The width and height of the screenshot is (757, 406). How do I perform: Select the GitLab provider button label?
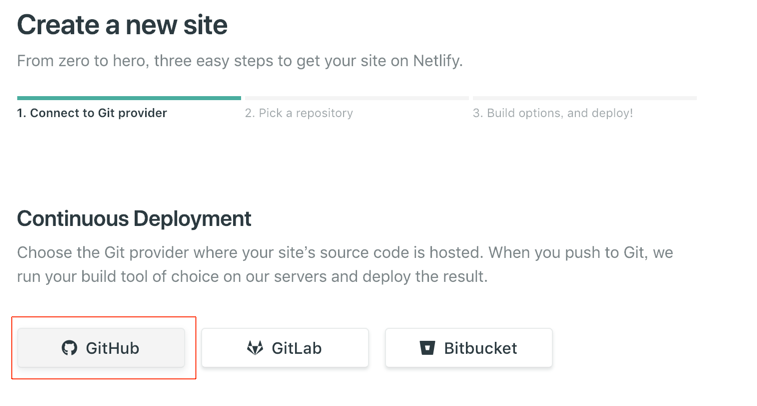click(296, 348)
